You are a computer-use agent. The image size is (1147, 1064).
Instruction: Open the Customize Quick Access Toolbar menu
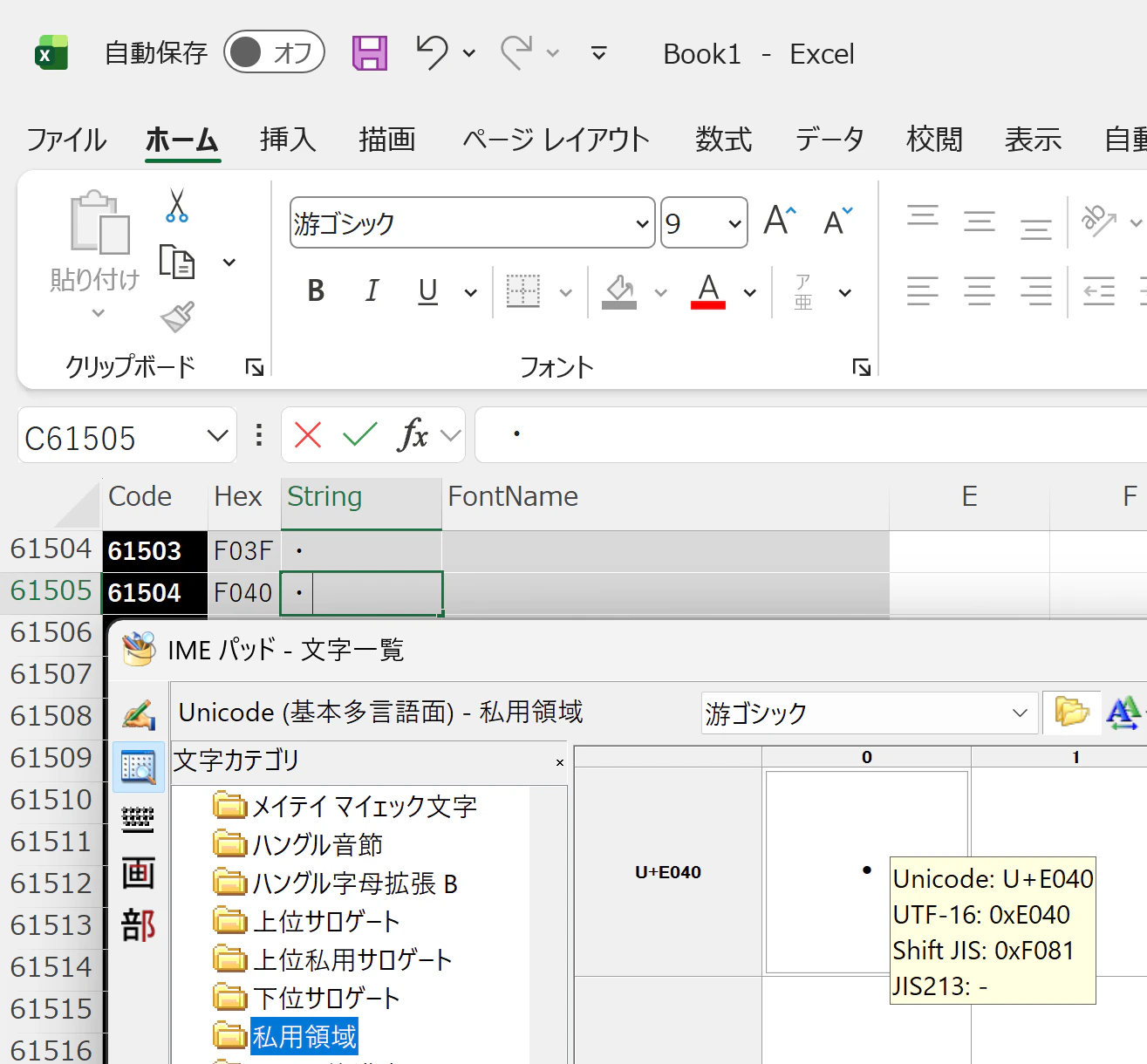(x=599, y=53)
